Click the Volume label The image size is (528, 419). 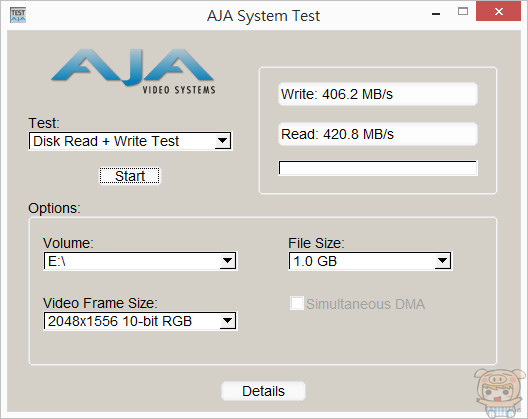[x=68, y=243]
